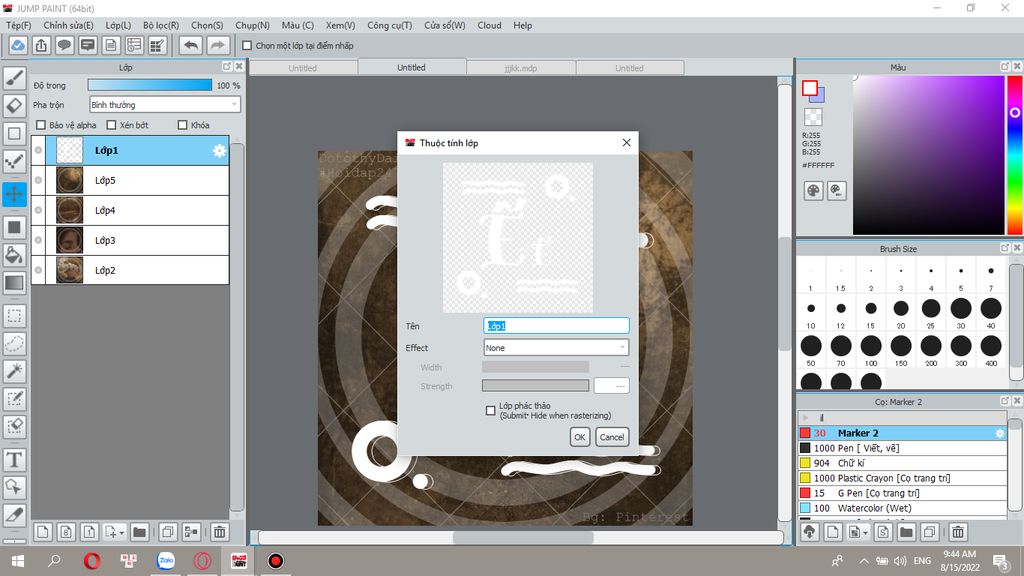1024x576 pixels.
Task: Click the Redo arrow in toolbar
Action: 217,46
